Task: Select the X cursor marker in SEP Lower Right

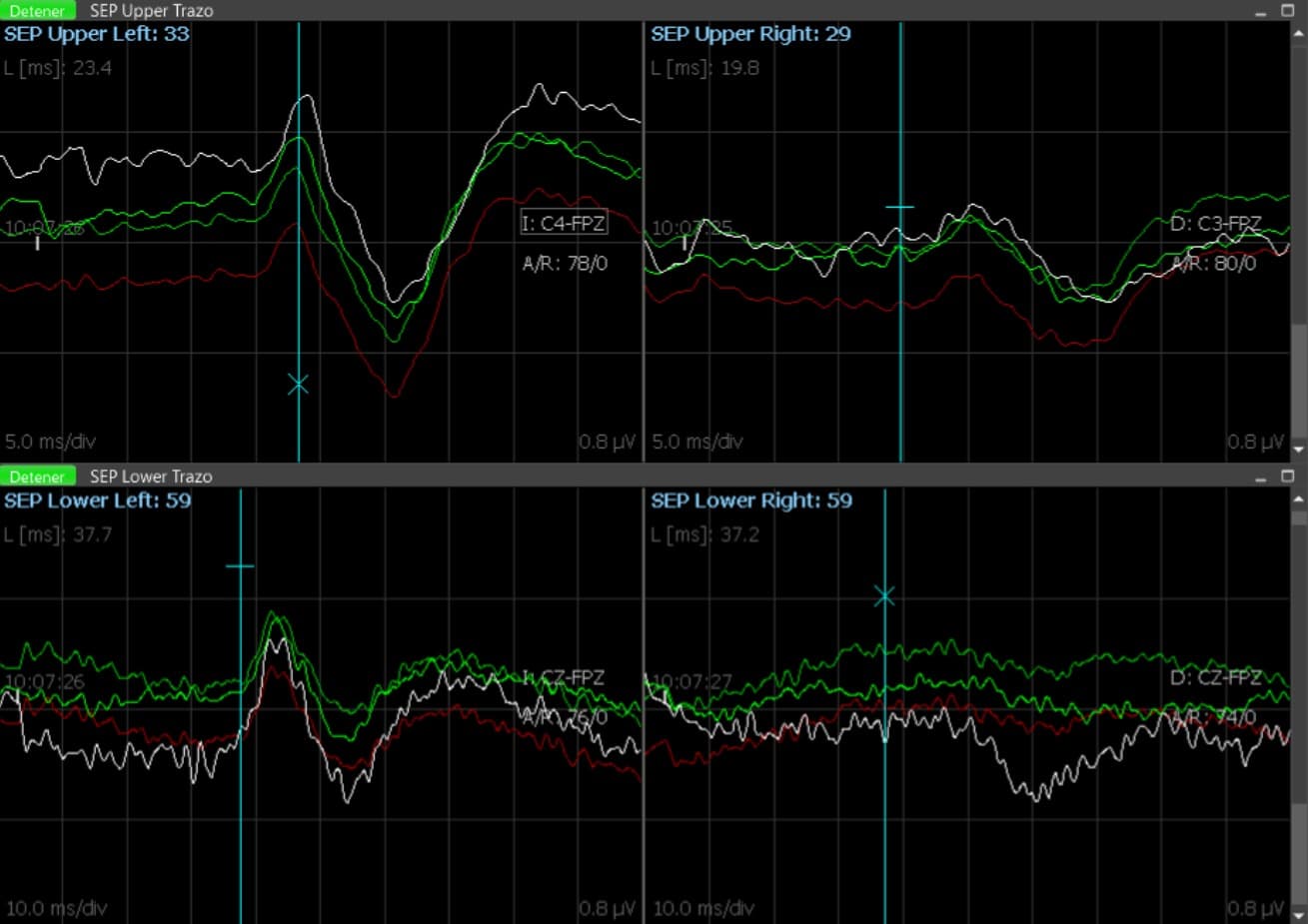Action: click(884, 597)
